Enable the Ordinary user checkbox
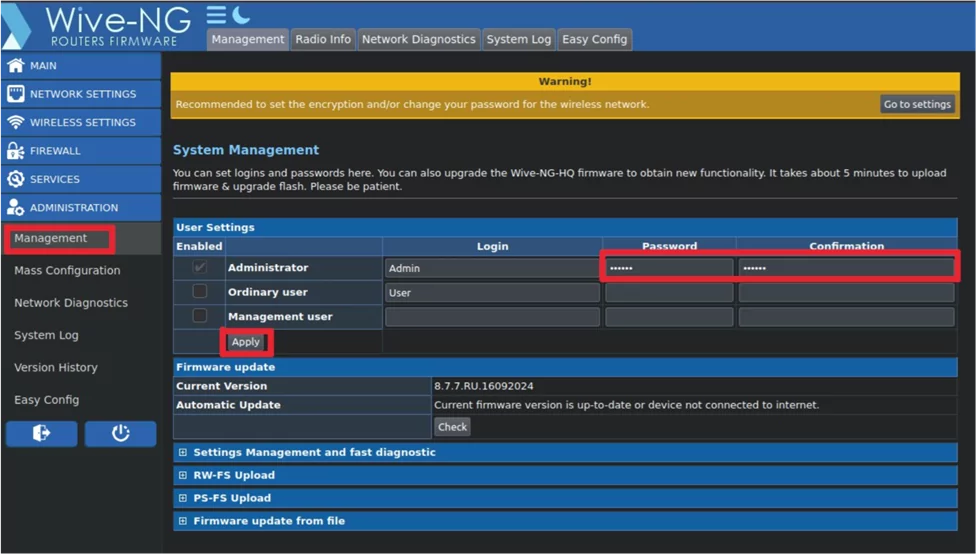 point(200,292)
